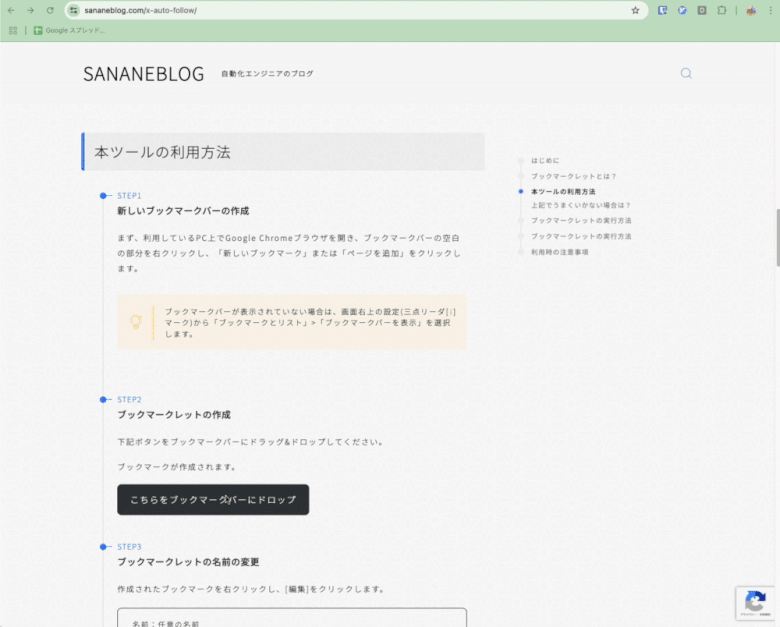Click heading ブックマークレットの作成
Image resolution: width=780 pixels, height=627 pixels.
click(174, 415)
